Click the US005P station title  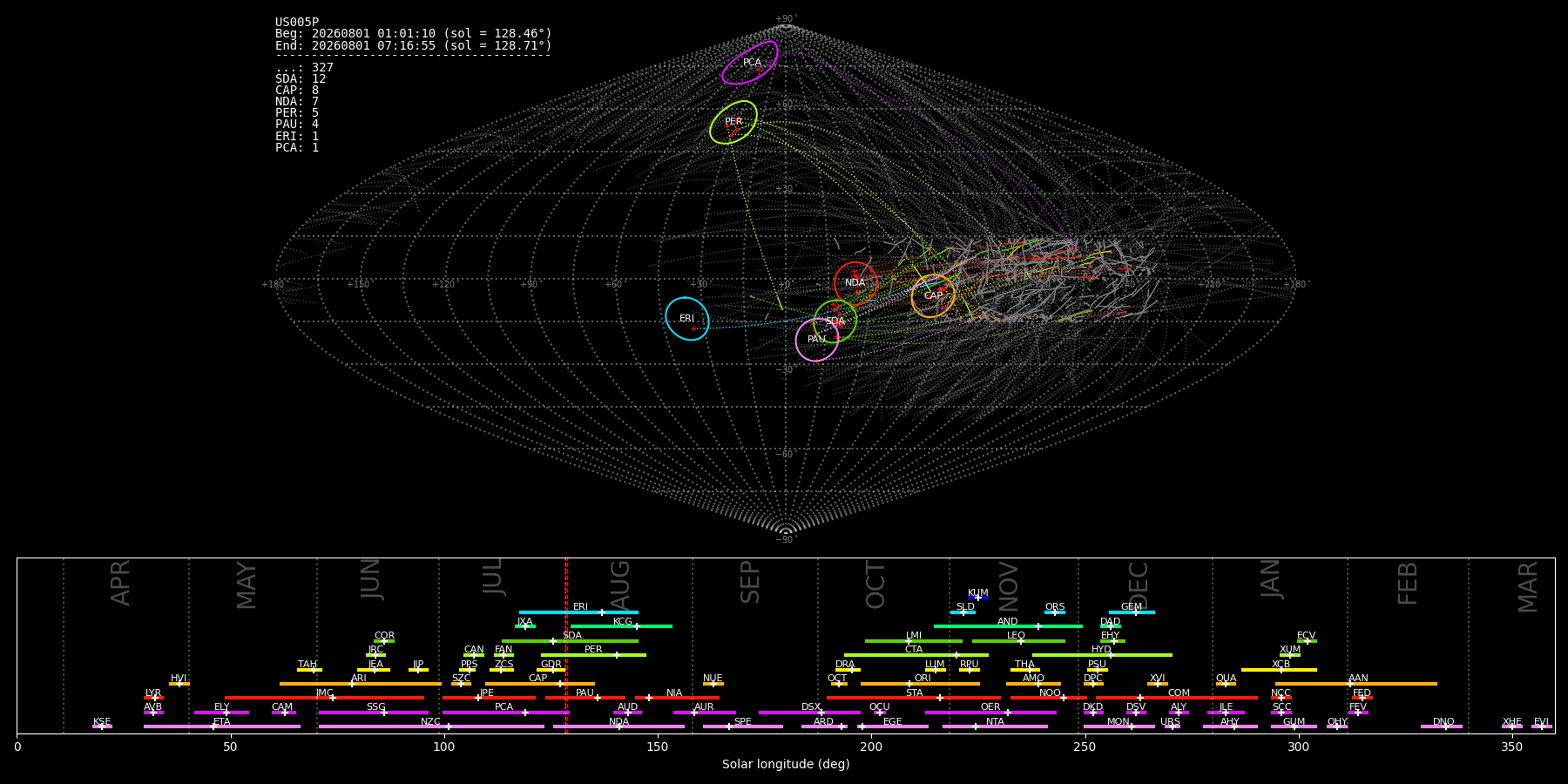(x=297, y=23)
